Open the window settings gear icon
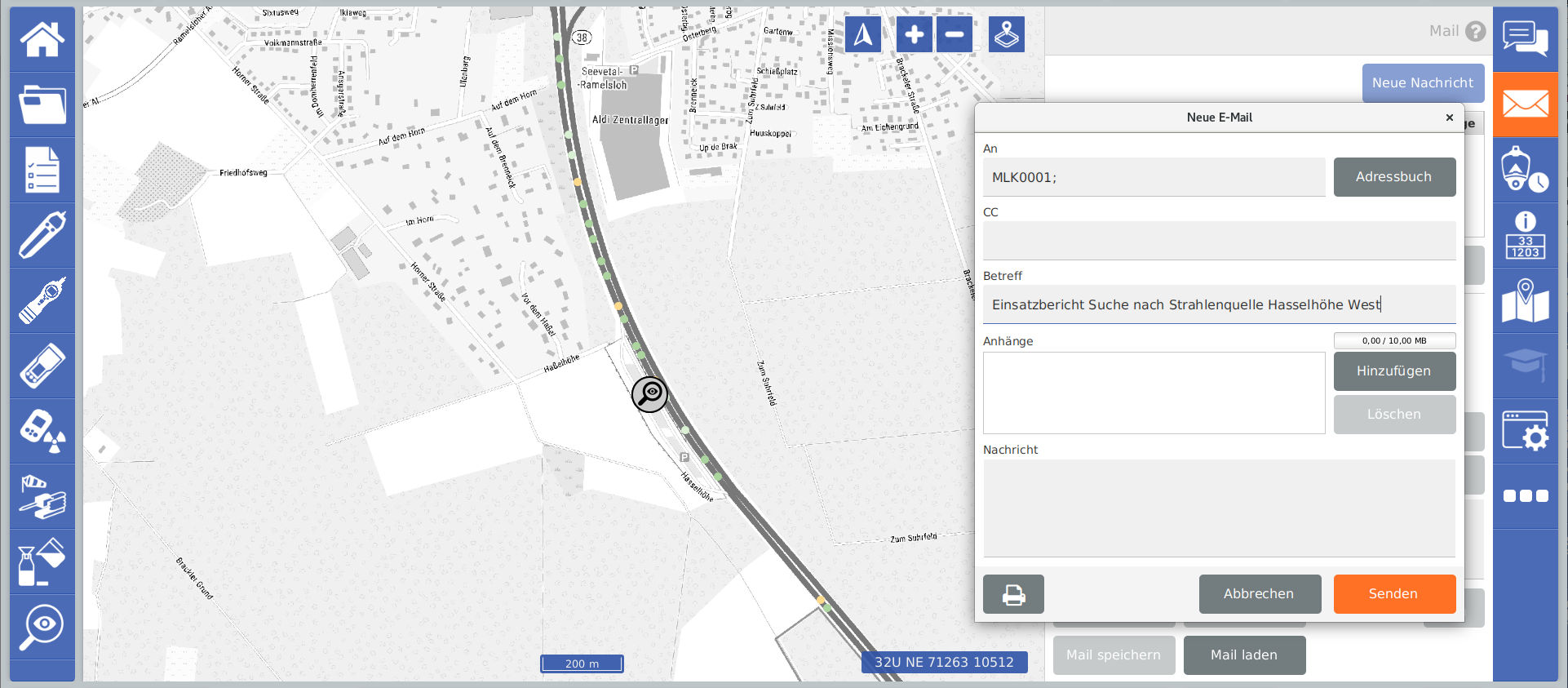The image size is (1568, 688). pos(1526,431)
